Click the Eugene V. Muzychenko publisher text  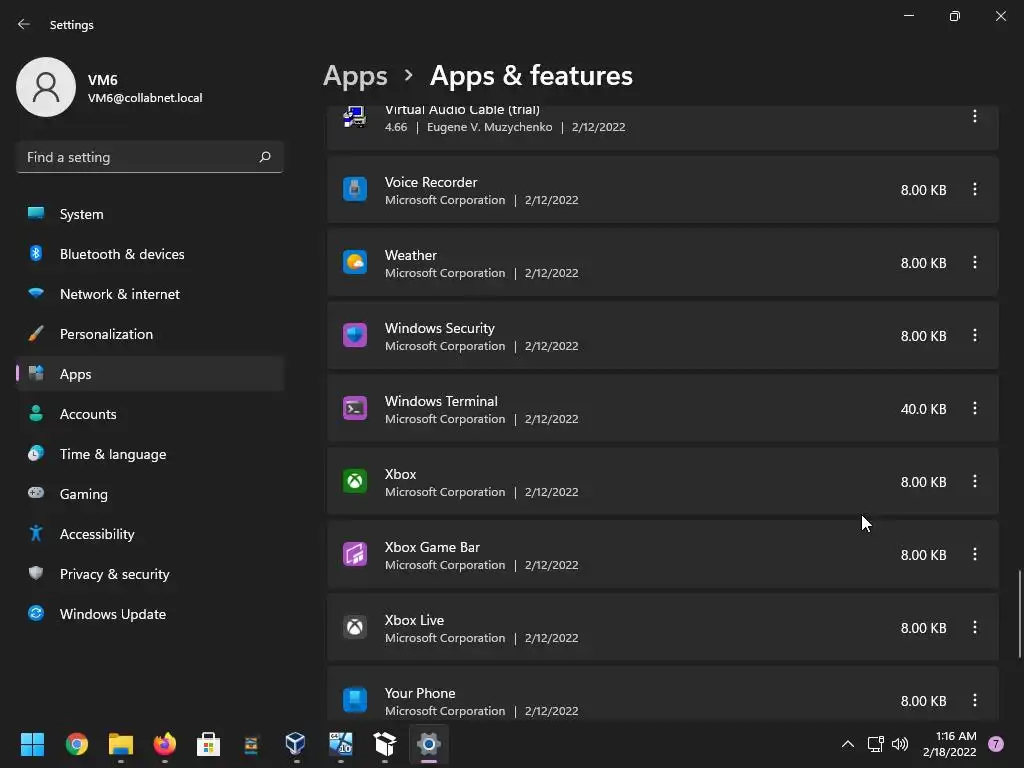[x=490, y=127]
